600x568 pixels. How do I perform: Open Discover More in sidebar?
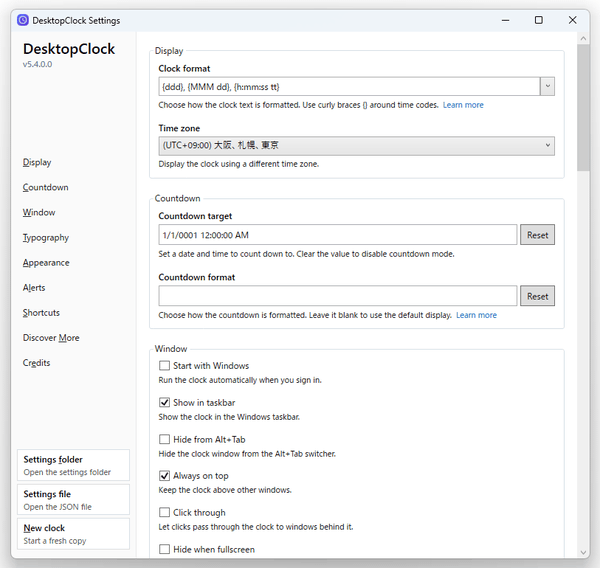tap(51, 338)
